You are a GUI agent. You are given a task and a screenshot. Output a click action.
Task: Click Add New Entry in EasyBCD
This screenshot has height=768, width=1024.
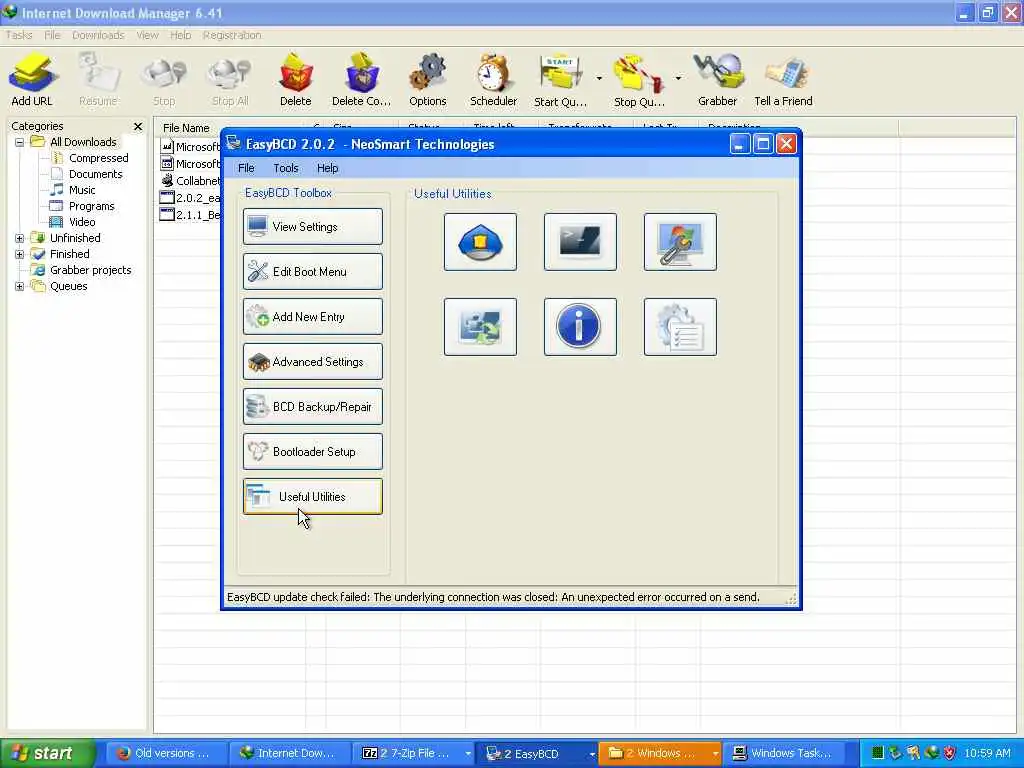(313, 317)
